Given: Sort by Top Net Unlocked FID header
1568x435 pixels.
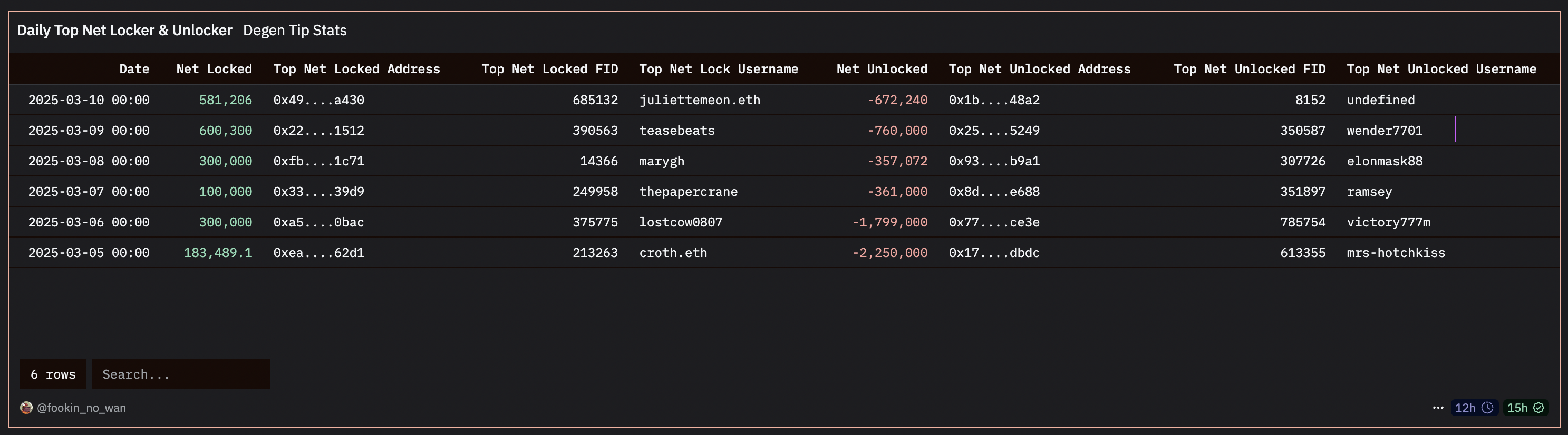Looking at the screenshot, I should [1249, 69].
